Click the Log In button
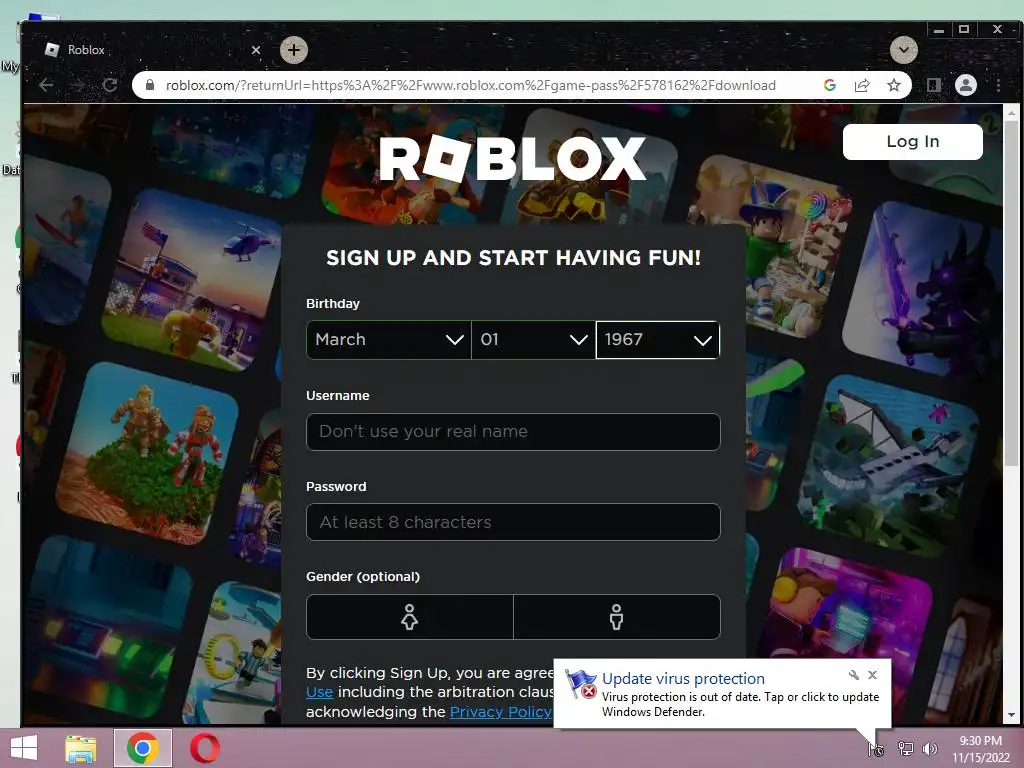The width and height of the screenshot is (1024, 768). 912,142
